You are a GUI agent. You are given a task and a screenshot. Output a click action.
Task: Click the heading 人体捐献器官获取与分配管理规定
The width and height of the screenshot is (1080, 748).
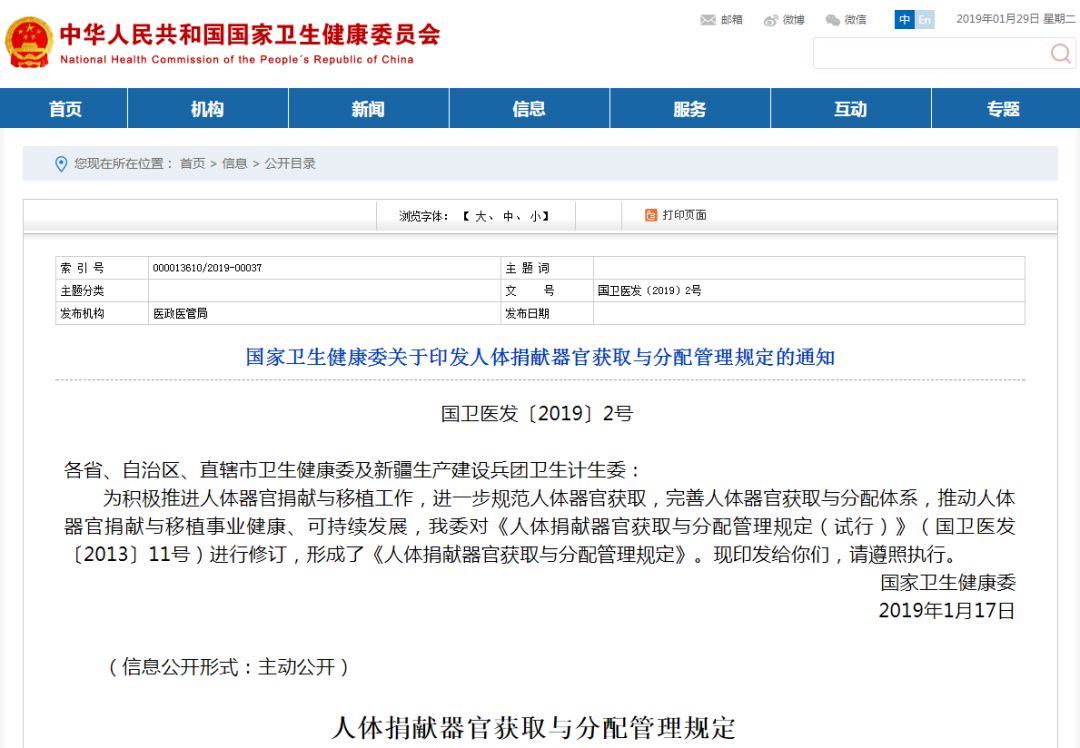(x=534, y=727)
